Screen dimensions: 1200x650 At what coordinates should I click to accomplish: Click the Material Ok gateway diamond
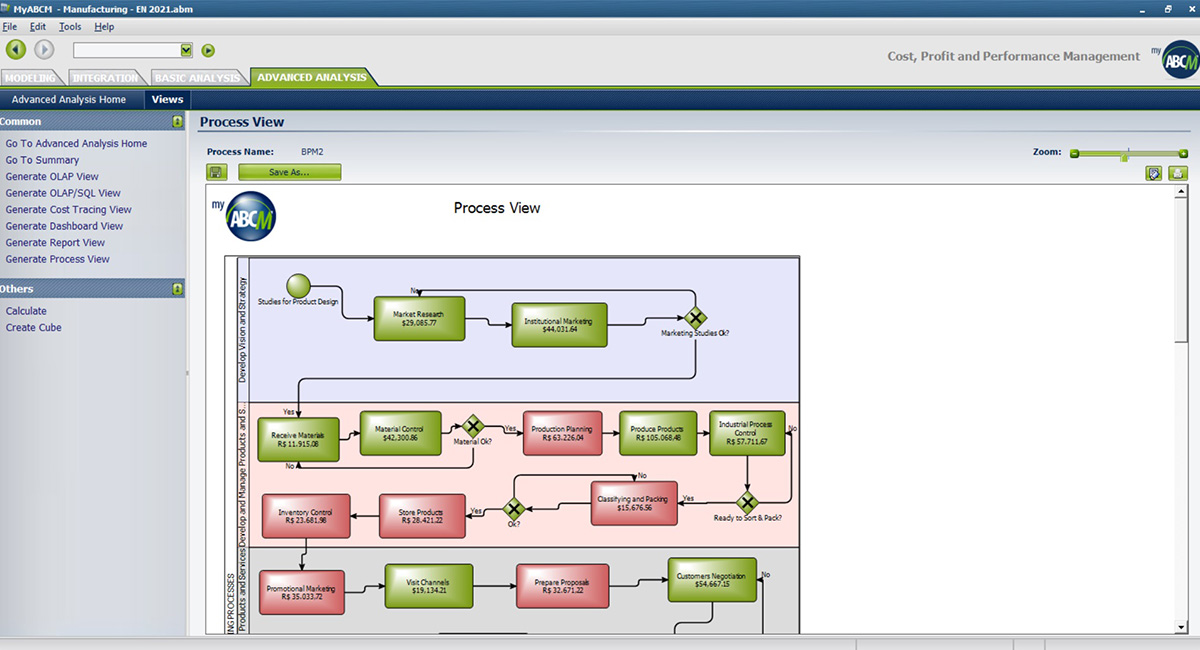pyautogui.click(x=473, y=428)
